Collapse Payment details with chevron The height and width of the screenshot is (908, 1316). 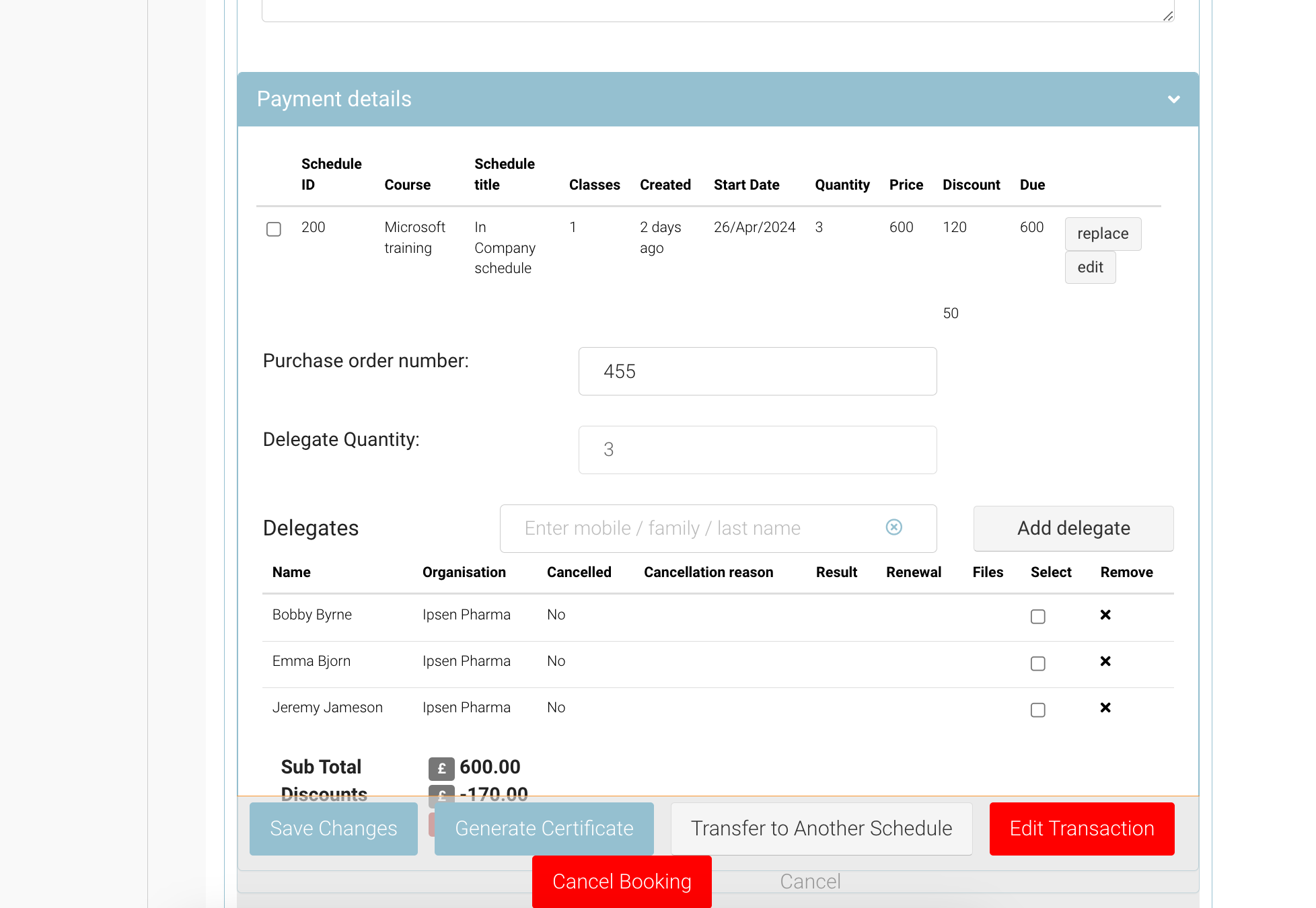pos(1173,100)
